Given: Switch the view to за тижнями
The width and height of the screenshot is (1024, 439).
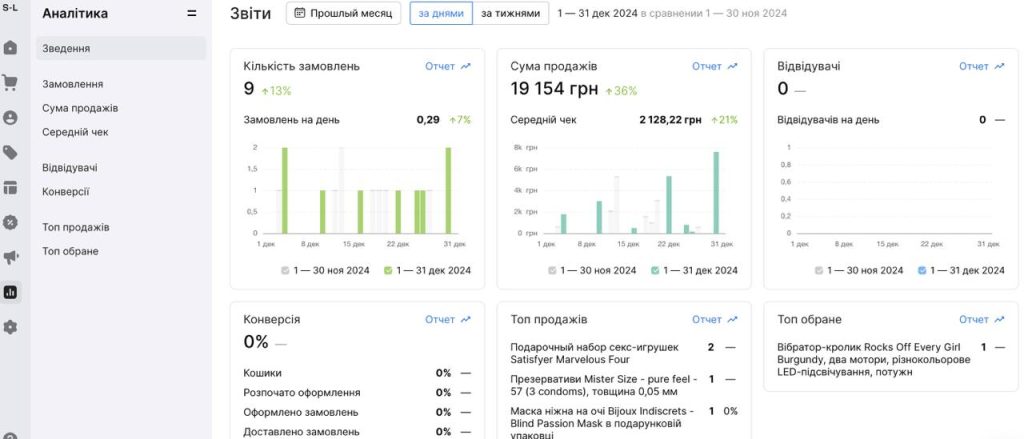Looking at the screenshot, I should [511, 13].
